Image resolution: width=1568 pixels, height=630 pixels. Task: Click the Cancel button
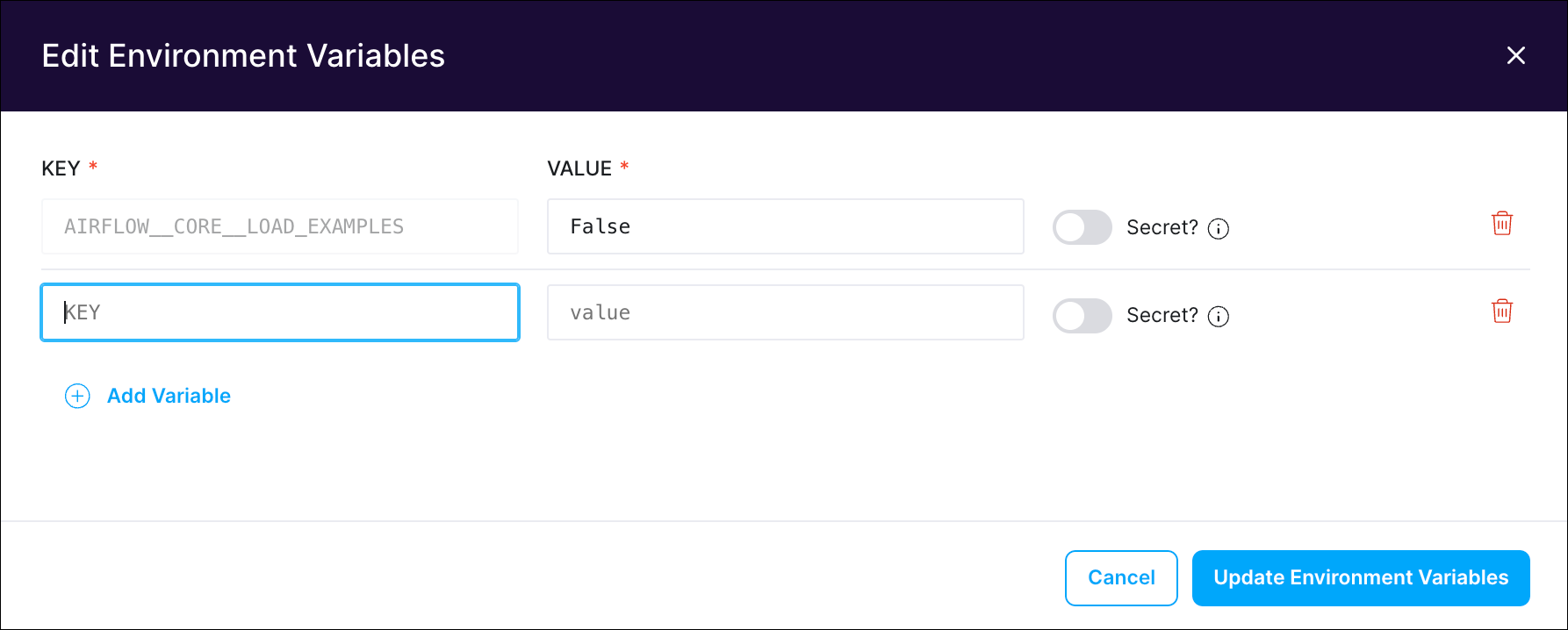pos(1121,577)
